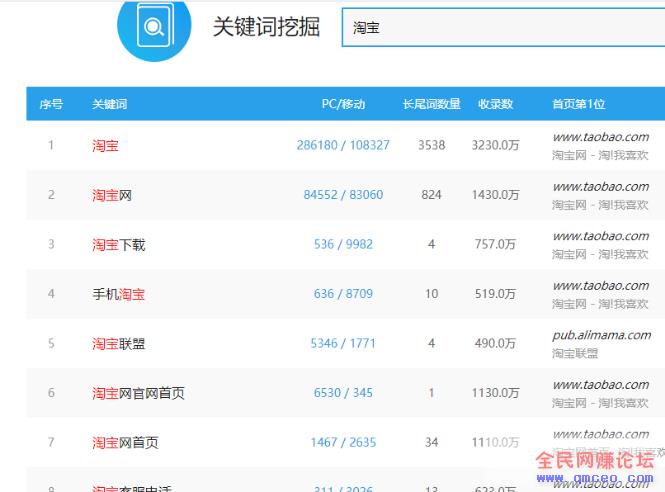Click indexed count 757.0万

tap(495, 244)
